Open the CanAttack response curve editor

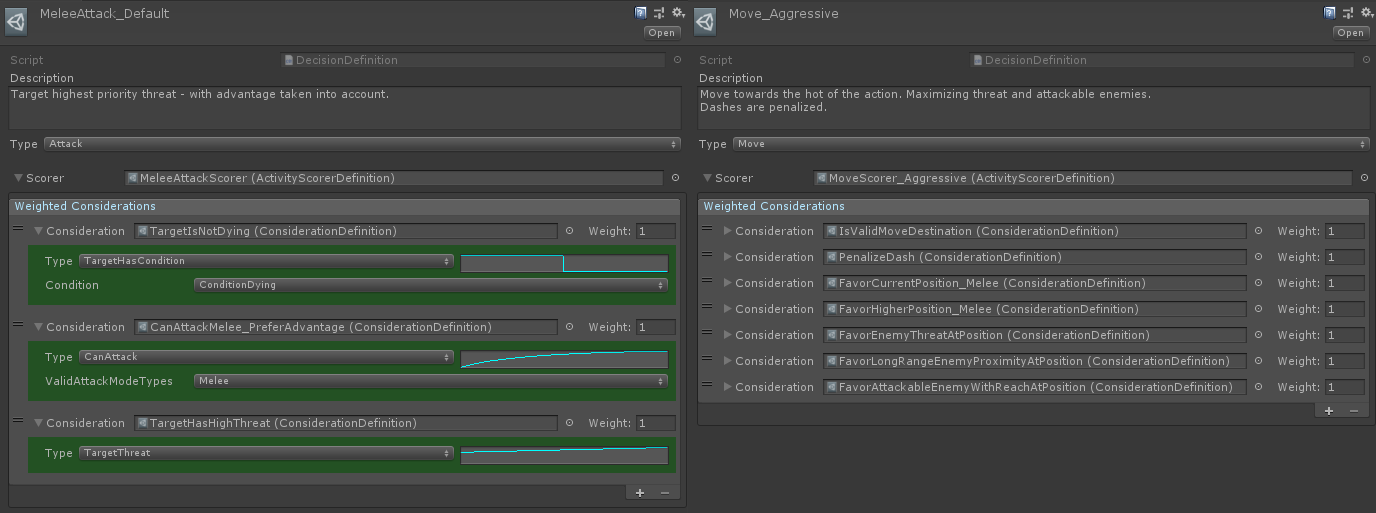564,359
